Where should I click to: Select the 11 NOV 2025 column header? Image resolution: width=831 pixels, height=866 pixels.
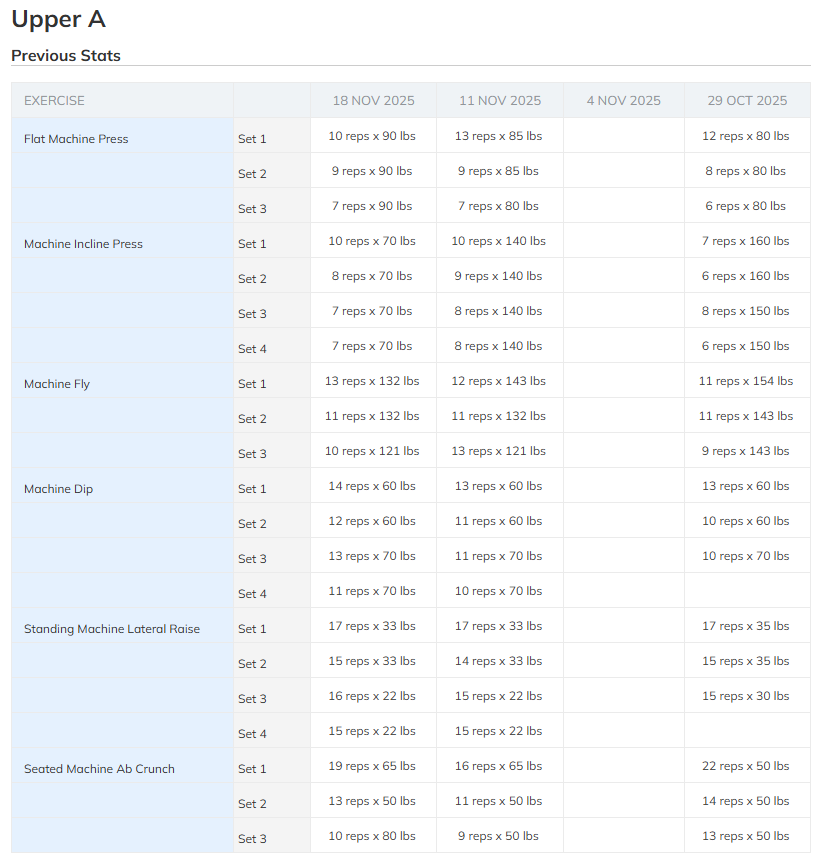pyautogui.click(x=500, y=100)
